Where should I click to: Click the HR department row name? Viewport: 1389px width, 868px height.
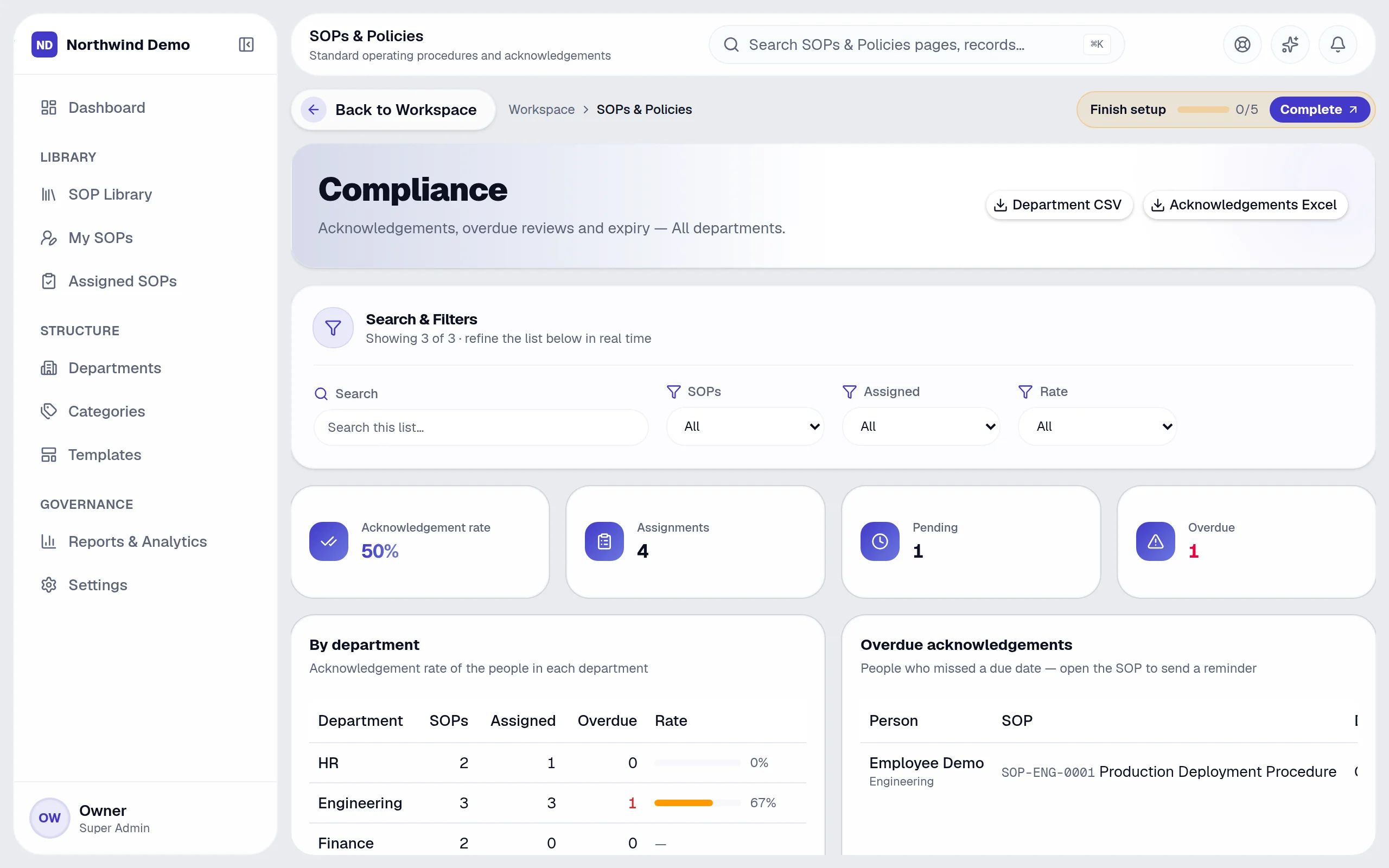(328, 762)
